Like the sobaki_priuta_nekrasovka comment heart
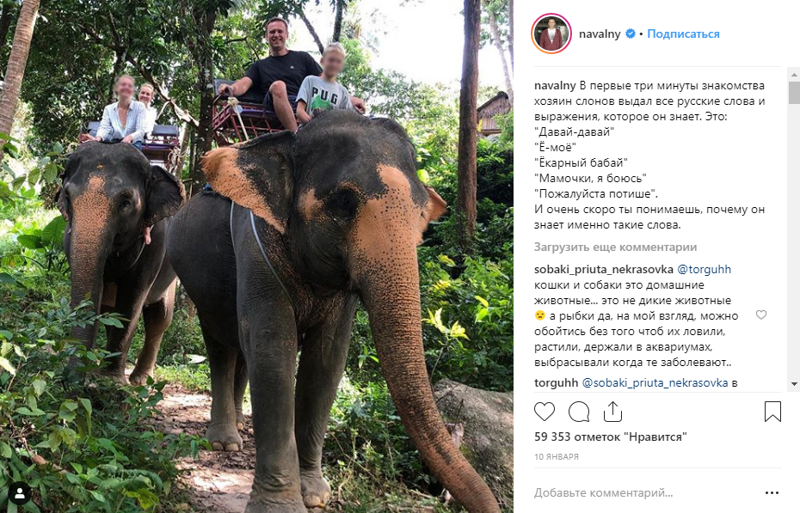Viewport: 800px width, 513px height. click(x=761, y=315)
